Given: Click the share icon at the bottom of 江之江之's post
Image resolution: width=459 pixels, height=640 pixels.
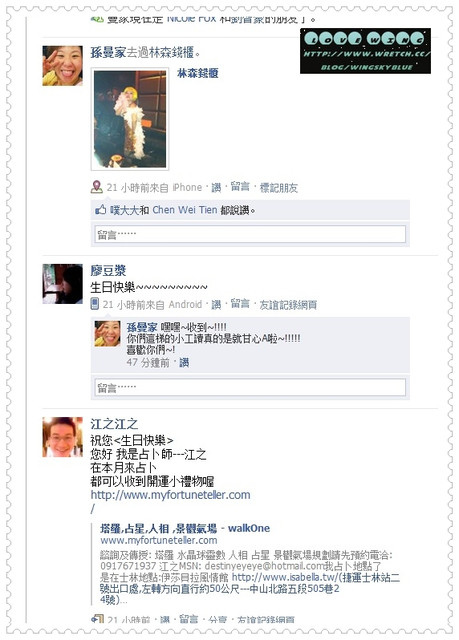Looking at the screenshot, I should click(x=97, y=619).
